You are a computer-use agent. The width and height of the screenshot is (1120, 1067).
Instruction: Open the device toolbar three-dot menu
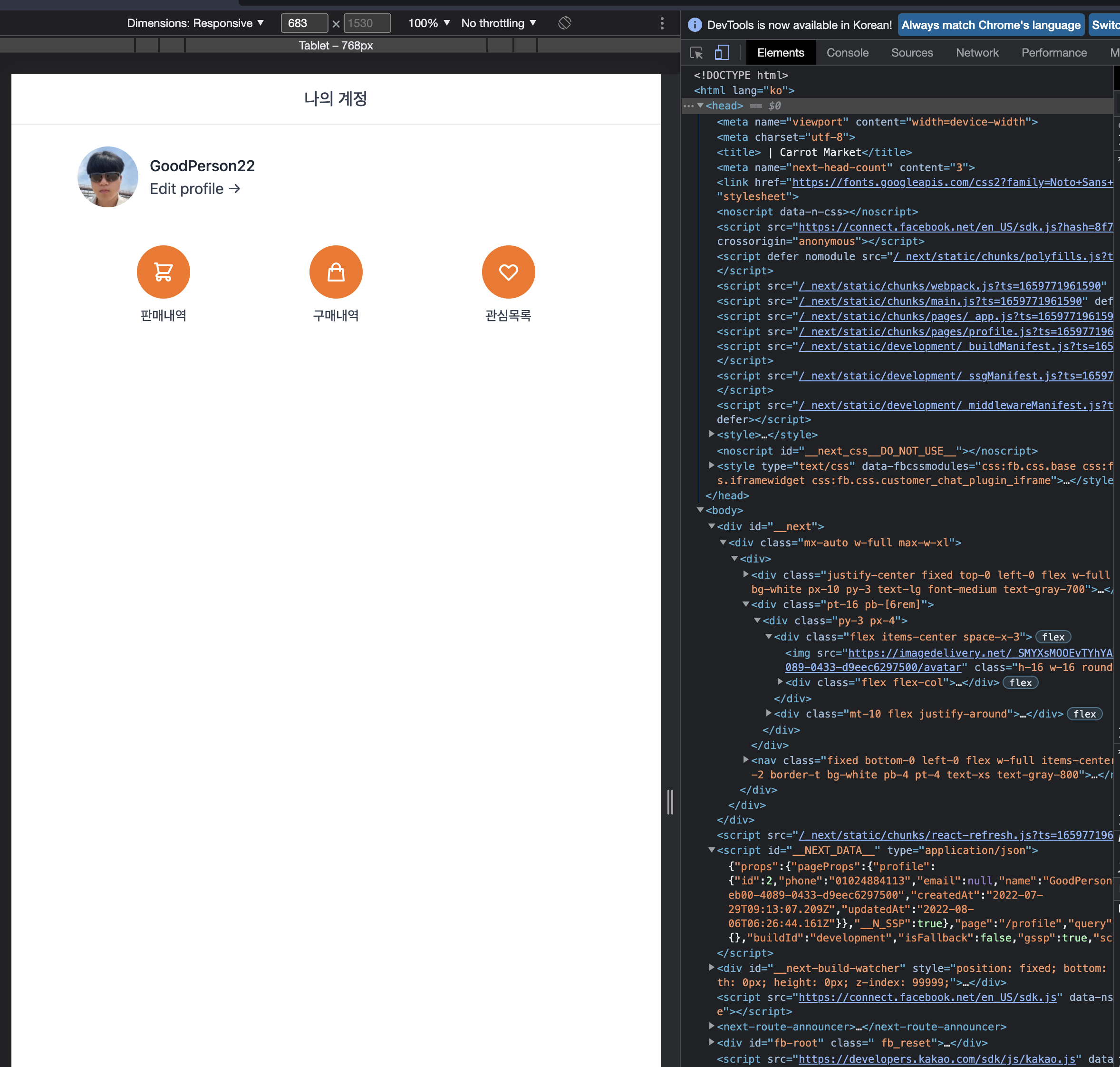(662, 23)
